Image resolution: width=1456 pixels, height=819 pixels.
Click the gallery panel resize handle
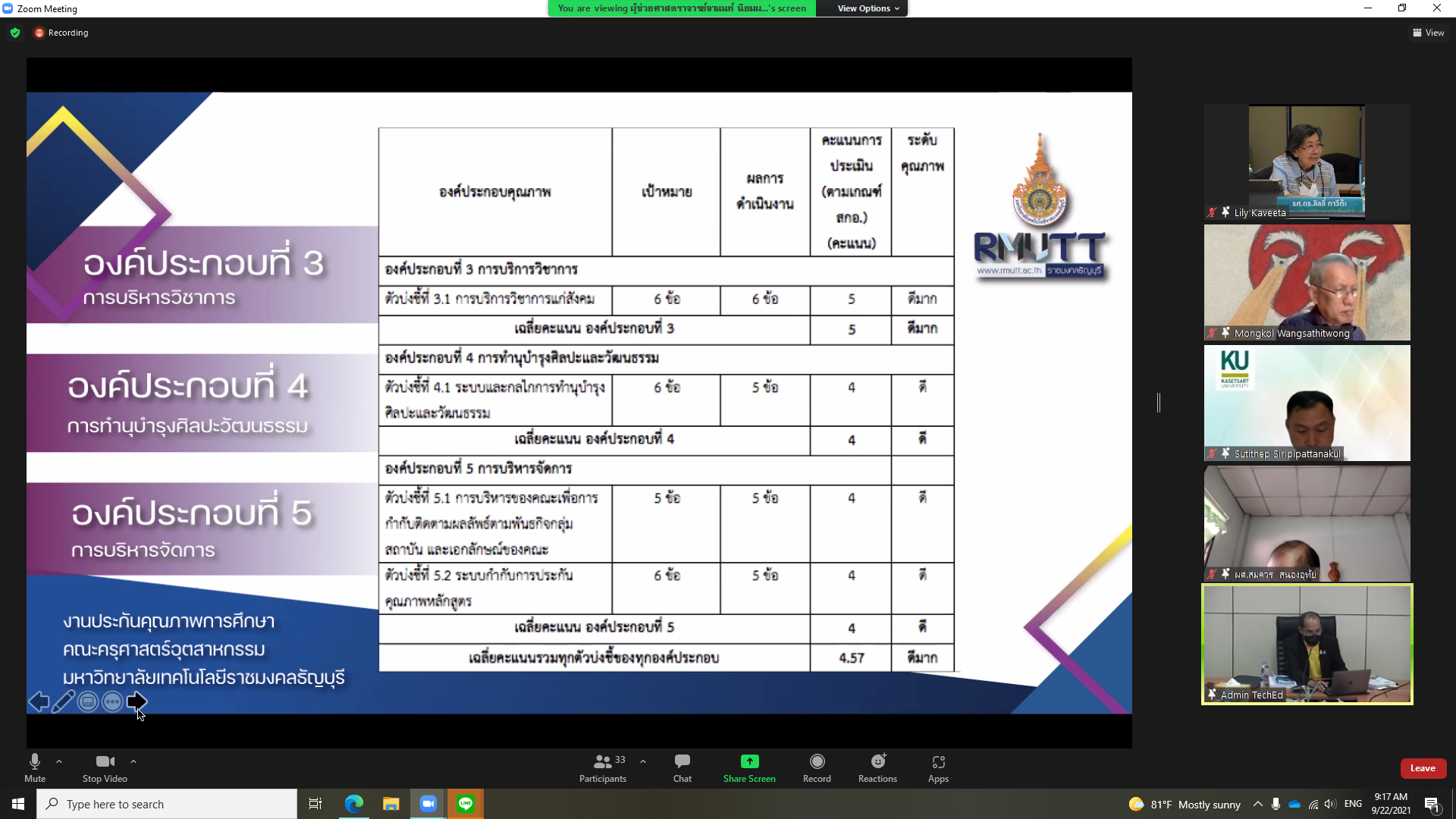[1159, 403]
